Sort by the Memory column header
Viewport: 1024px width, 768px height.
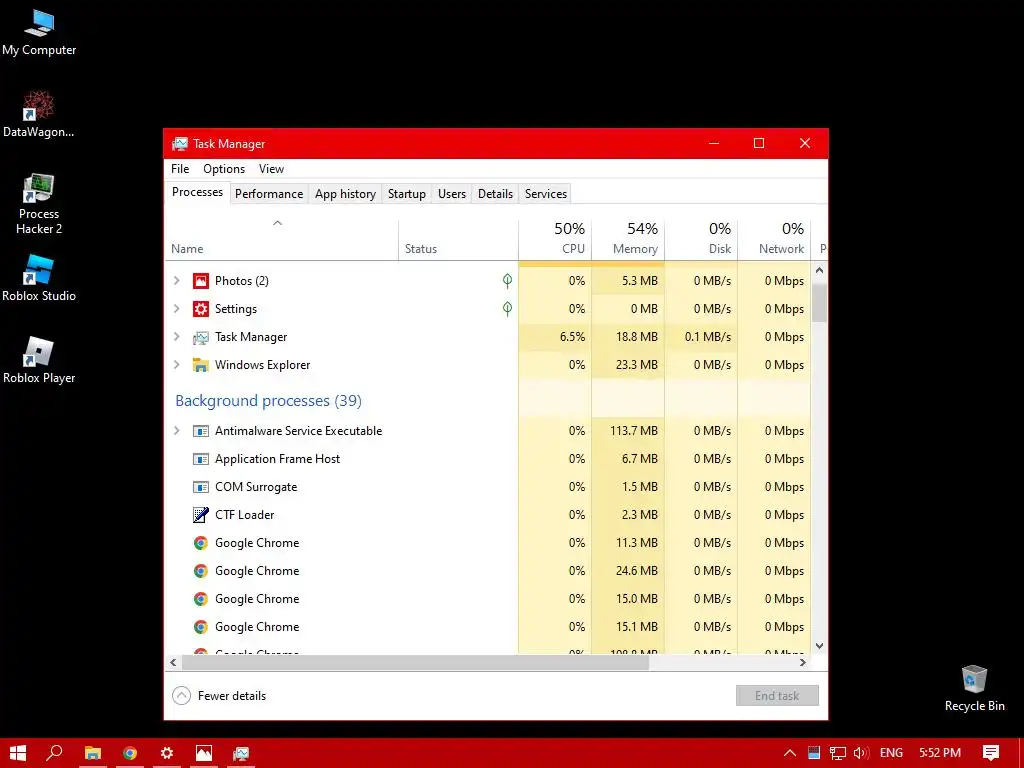(628, 239)
